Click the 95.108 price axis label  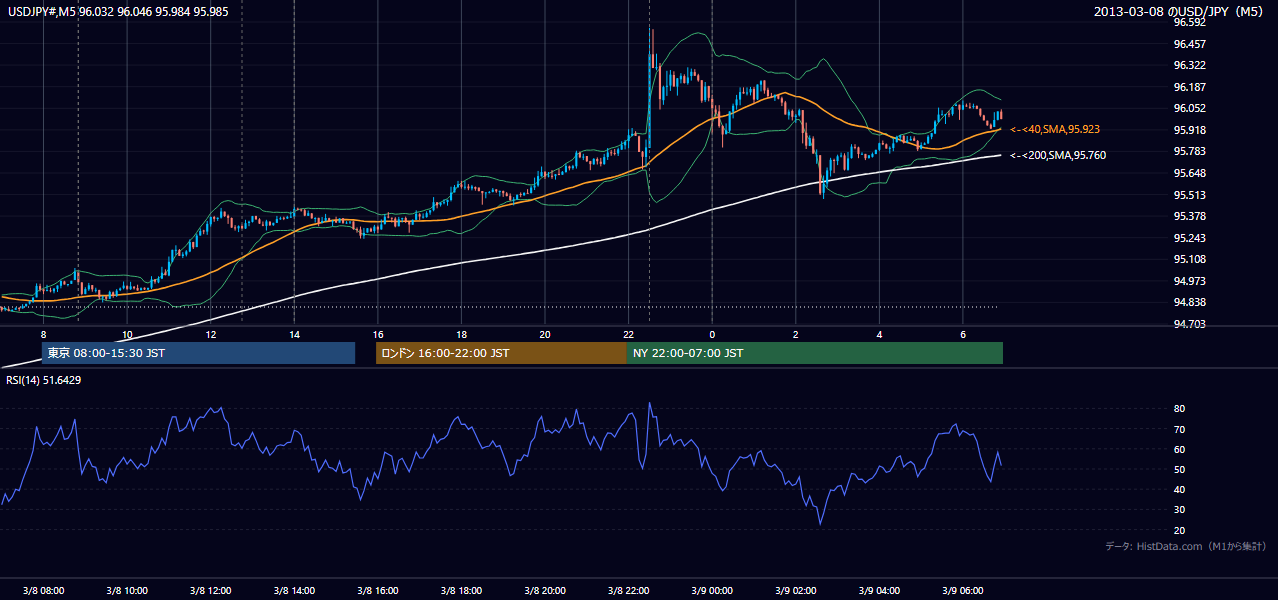[1188, 259]
